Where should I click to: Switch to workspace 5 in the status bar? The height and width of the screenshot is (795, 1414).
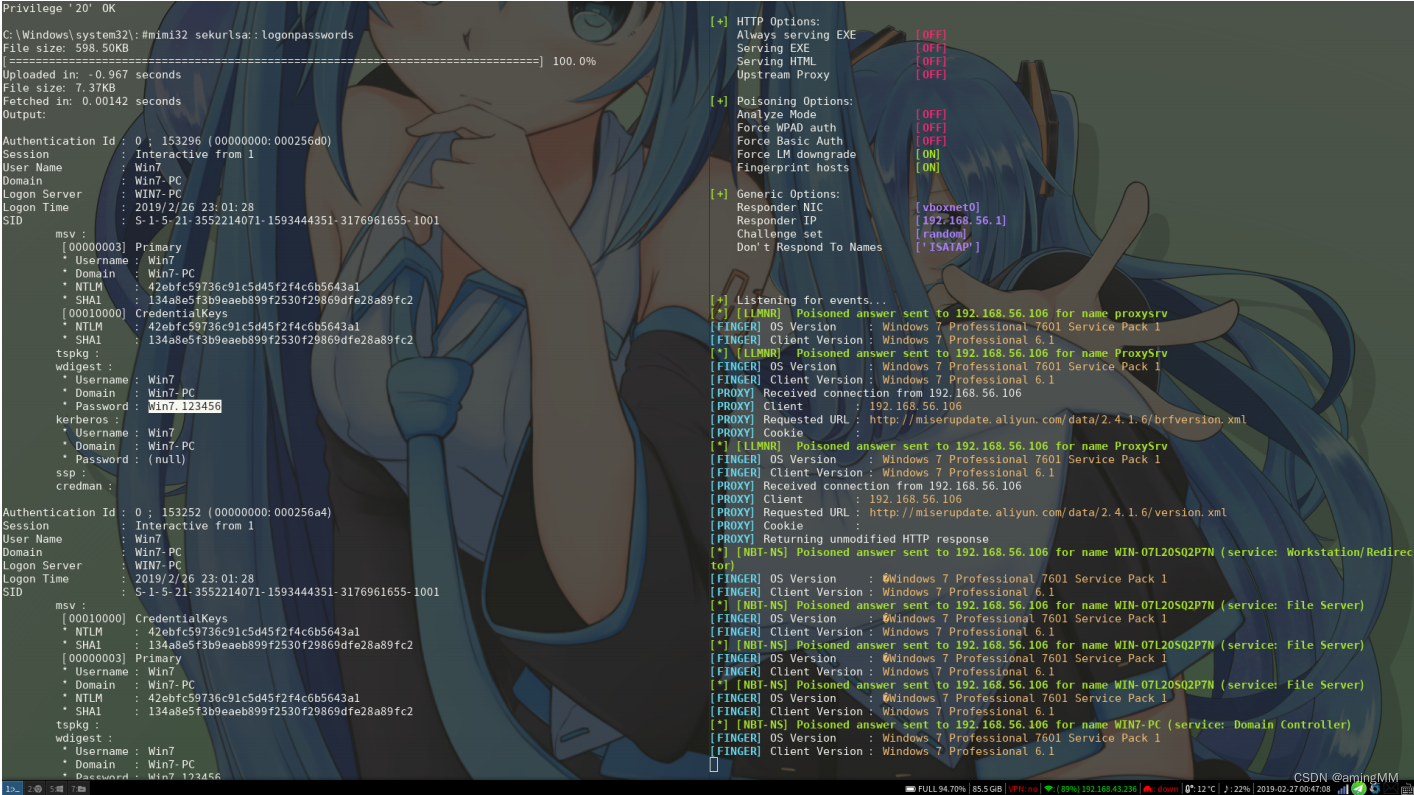[x=56, y=788]
